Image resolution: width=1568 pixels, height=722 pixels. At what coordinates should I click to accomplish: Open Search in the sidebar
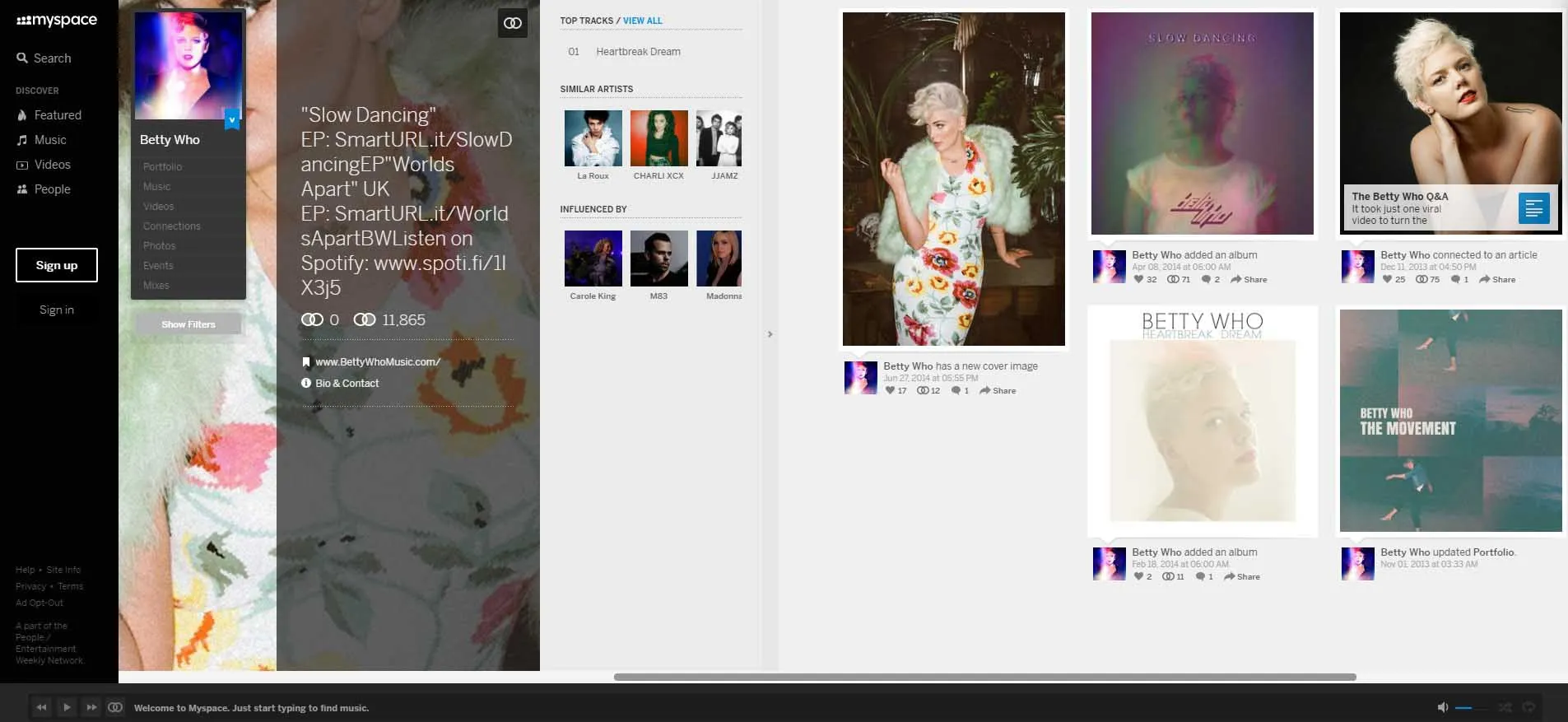[x=44, y=58]
